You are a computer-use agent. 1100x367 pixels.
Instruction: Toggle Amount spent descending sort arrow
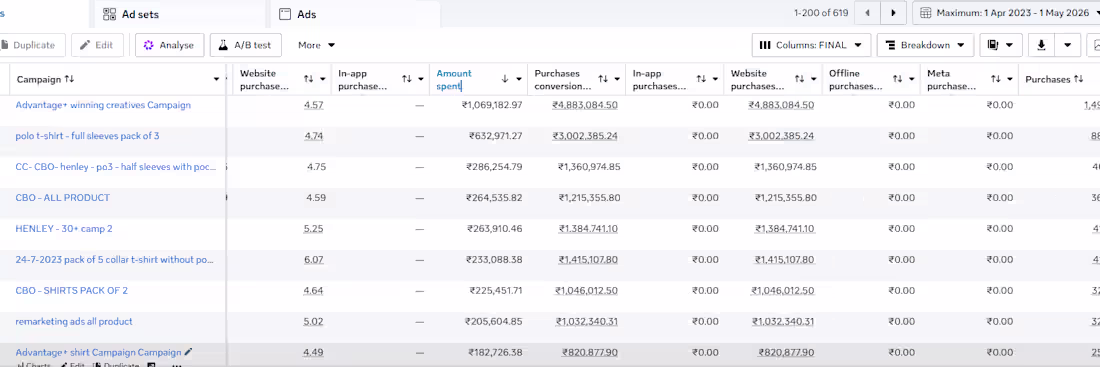click(504, 79)
